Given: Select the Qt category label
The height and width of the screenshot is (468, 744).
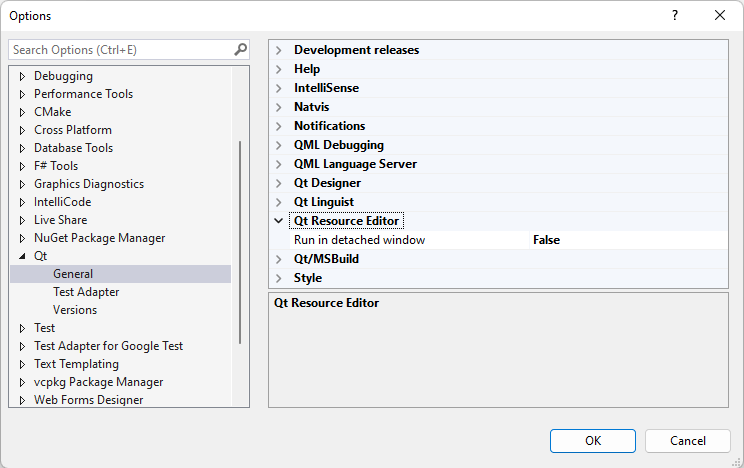Looking at the screenshot, I should 40,256.
